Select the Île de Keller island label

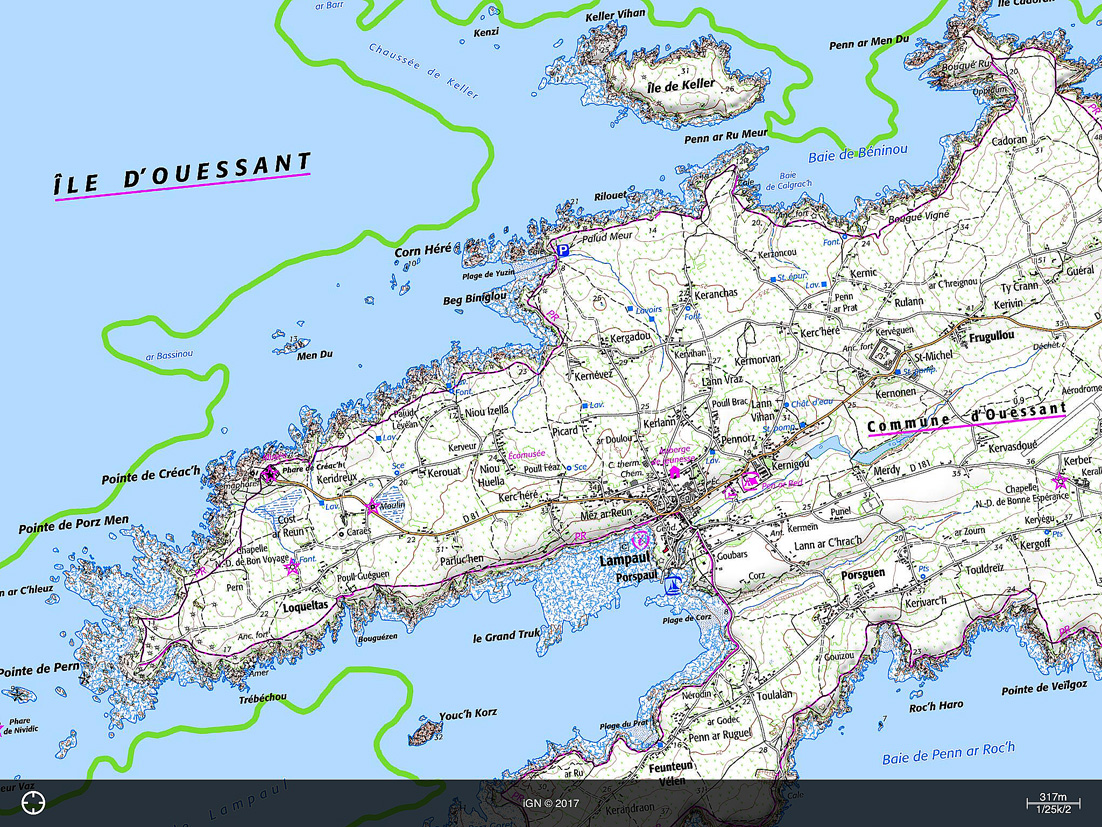coord(681,86)
